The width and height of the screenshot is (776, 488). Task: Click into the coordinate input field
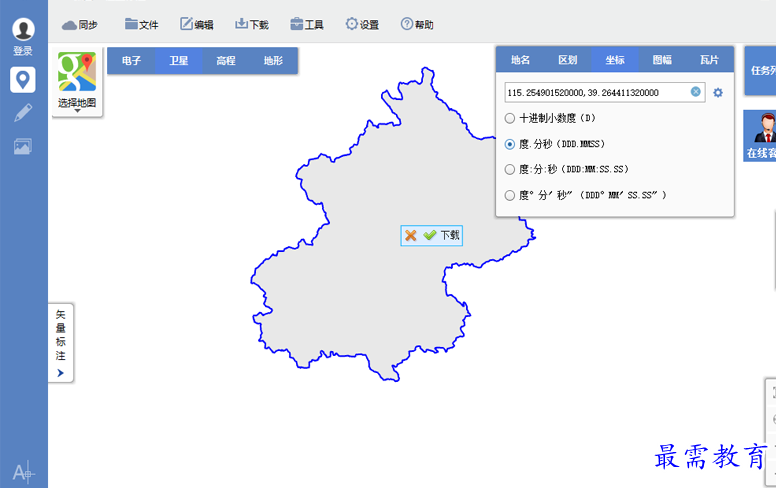point(597,93)
